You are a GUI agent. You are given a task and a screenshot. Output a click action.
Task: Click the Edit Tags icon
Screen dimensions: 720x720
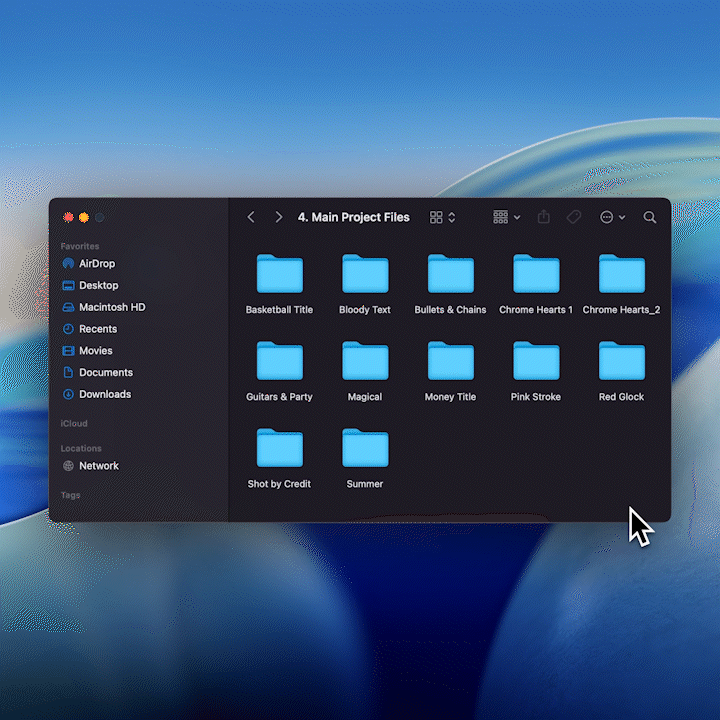pyautogui.click(x=574, y=217)
